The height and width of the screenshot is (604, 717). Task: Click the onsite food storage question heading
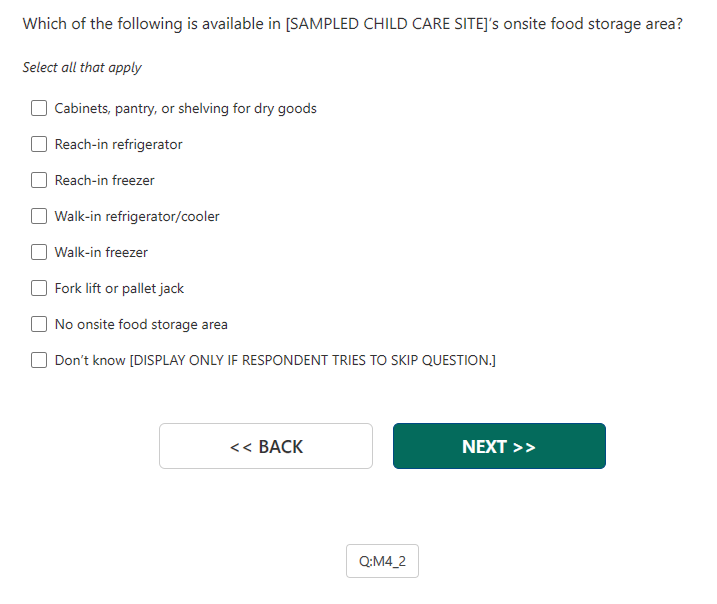352,24
